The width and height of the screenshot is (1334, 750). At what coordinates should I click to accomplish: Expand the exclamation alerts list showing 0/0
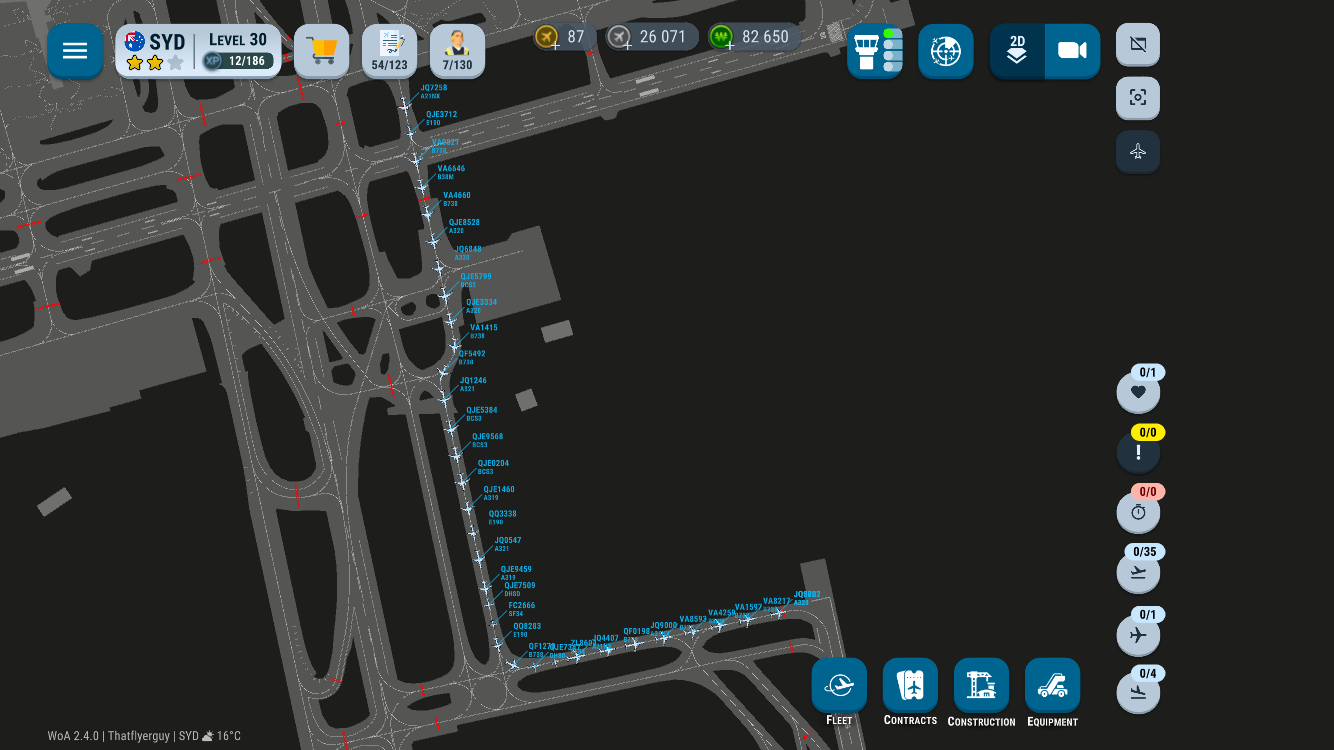coord(1138,452)
